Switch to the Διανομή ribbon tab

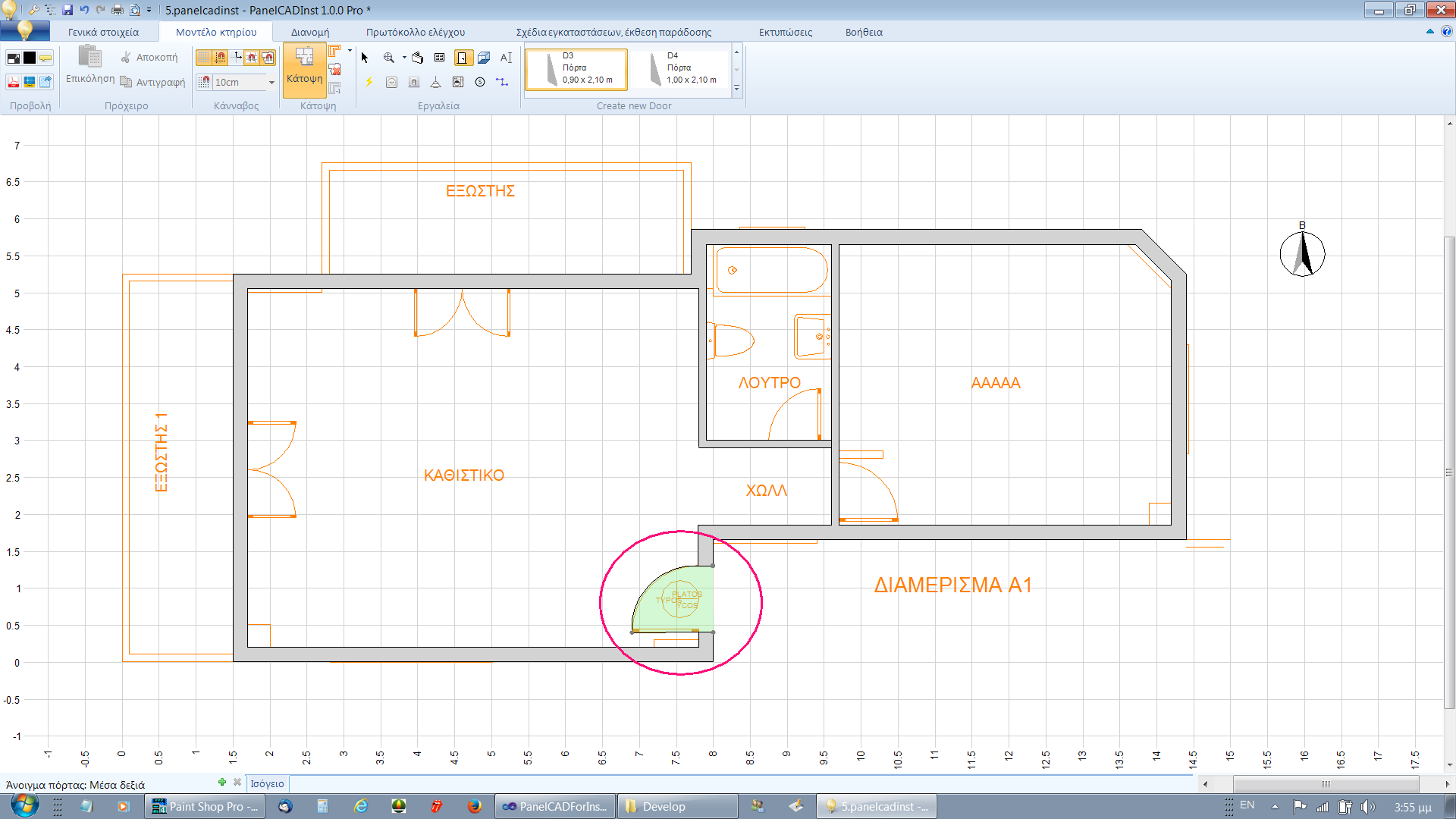(309, 32)
